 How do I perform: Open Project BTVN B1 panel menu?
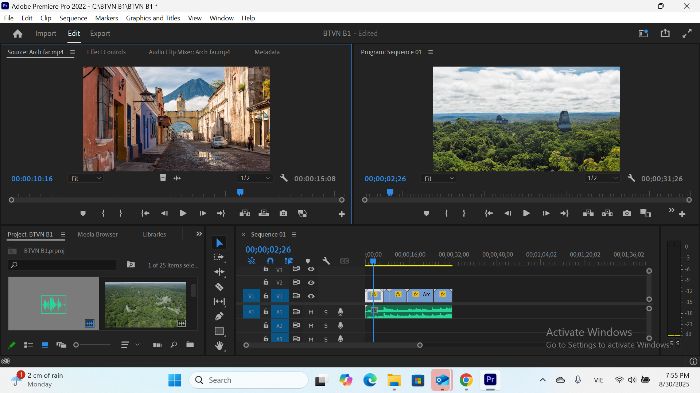[63, 234]
